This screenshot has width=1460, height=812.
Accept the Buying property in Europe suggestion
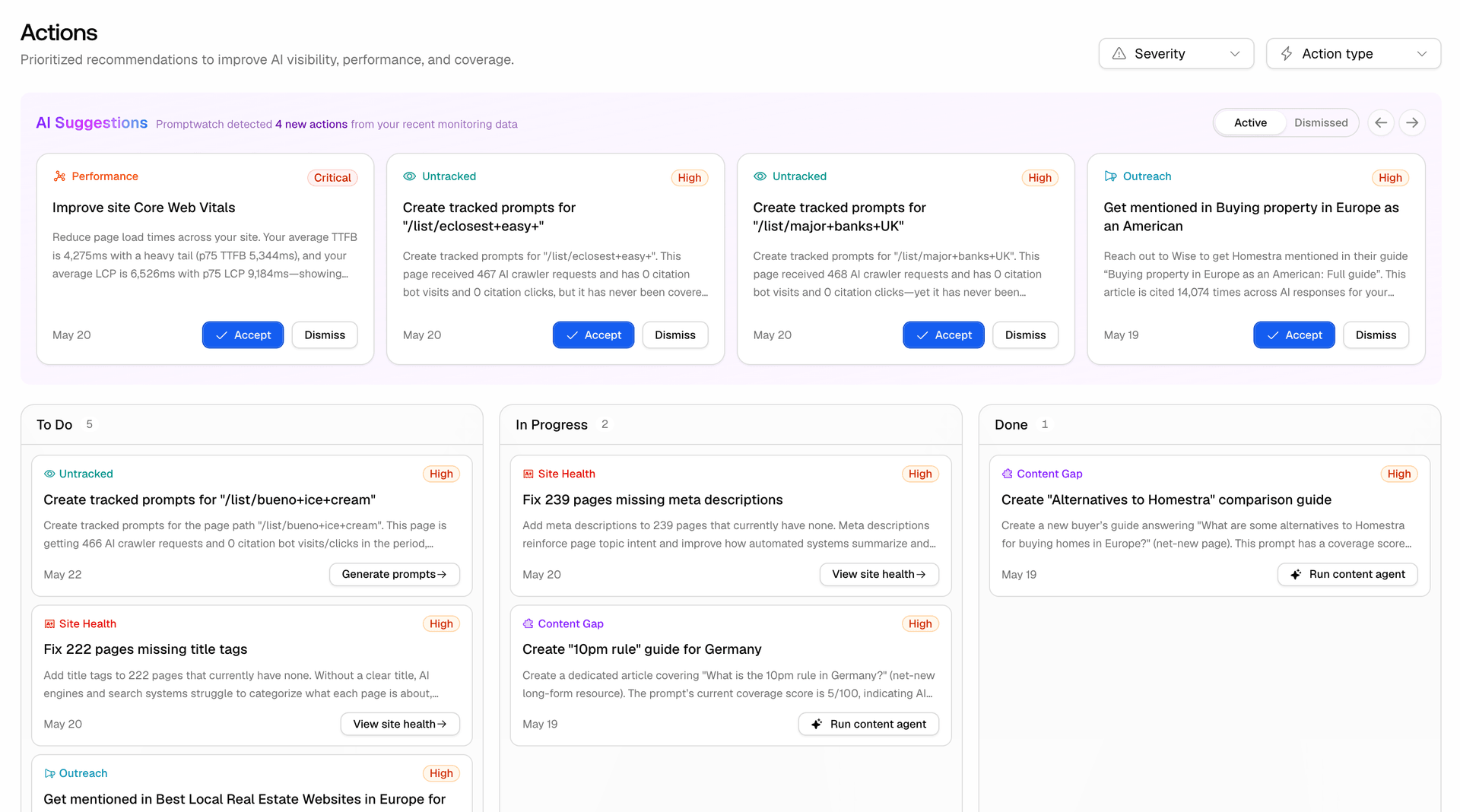click(x=1294, y=335)
